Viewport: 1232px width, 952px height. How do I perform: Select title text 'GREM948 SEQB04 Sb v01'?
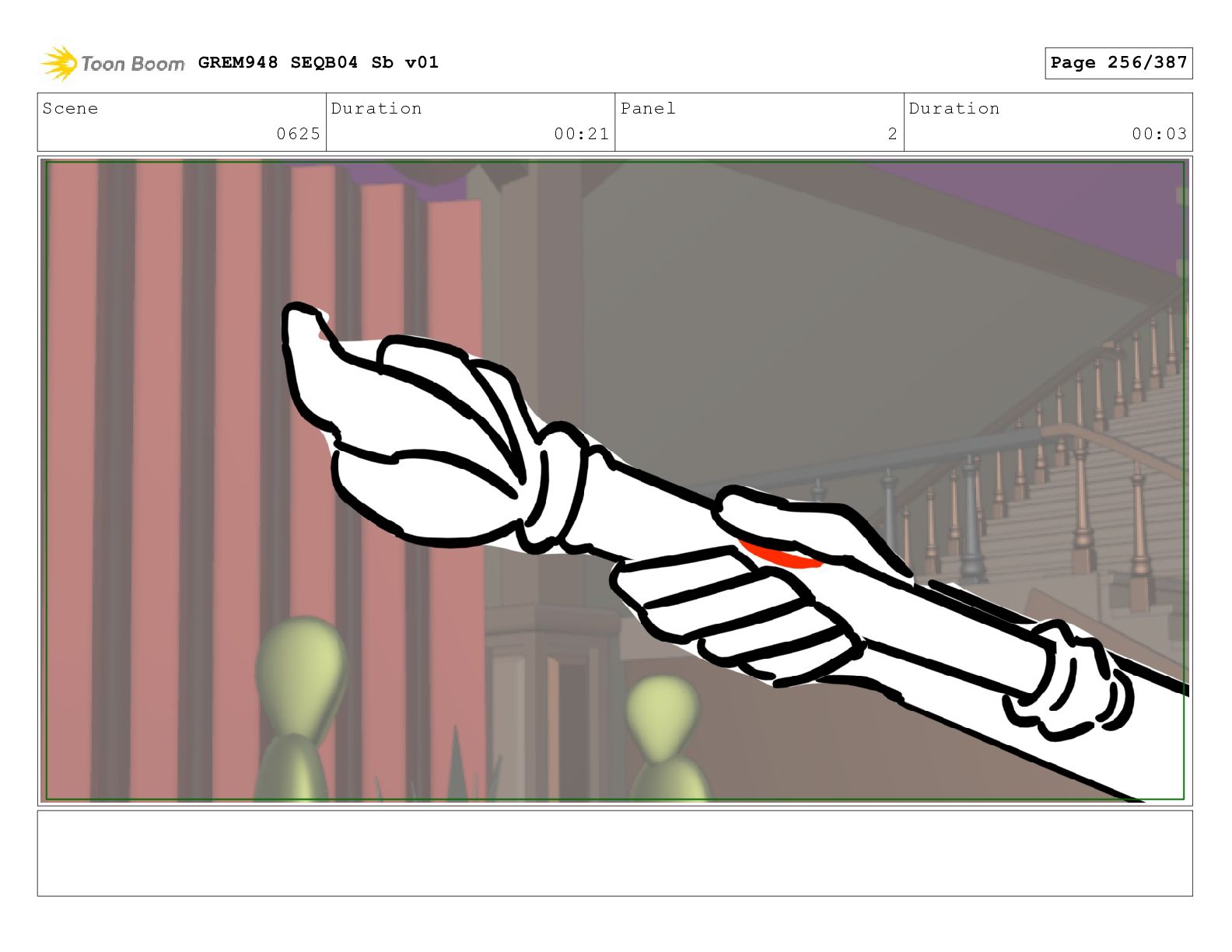click(x=318, y=62)
